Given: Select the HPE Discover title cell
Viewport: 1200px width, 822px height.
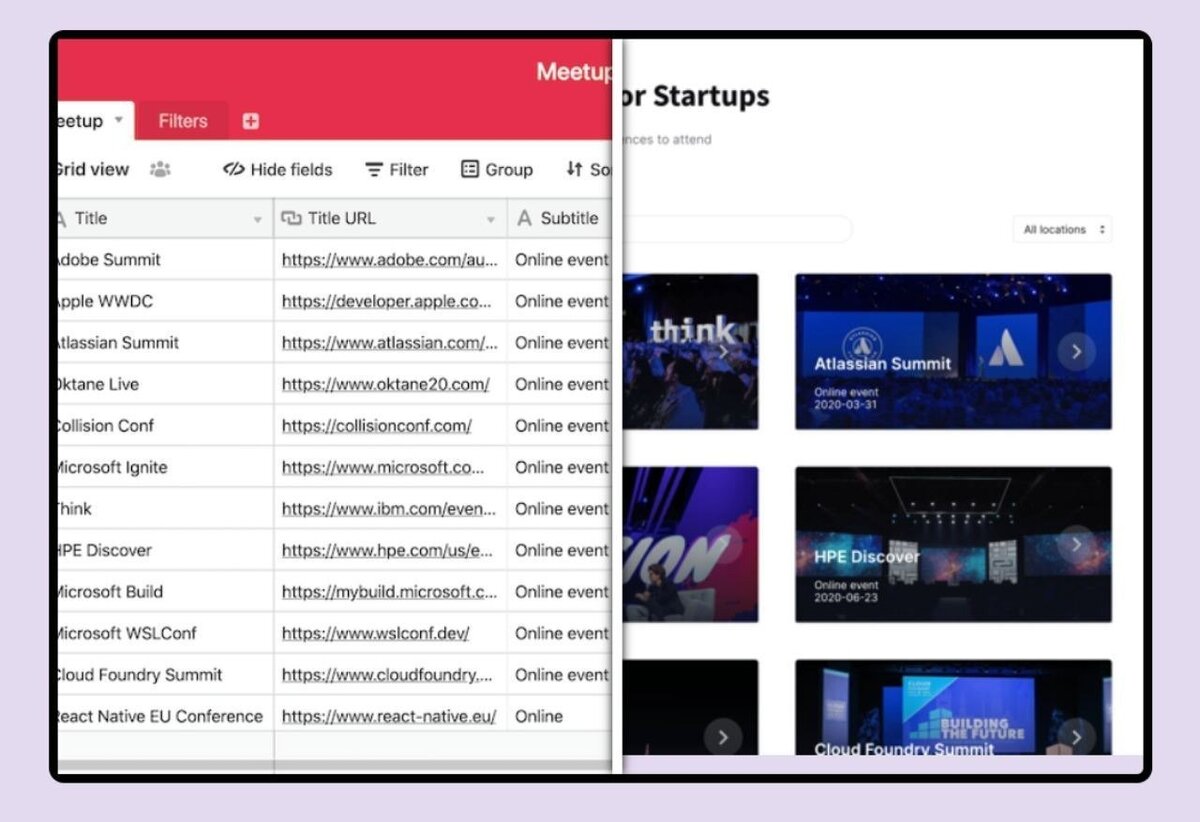Looking at the screenshot, I should (x=165, y=550).
